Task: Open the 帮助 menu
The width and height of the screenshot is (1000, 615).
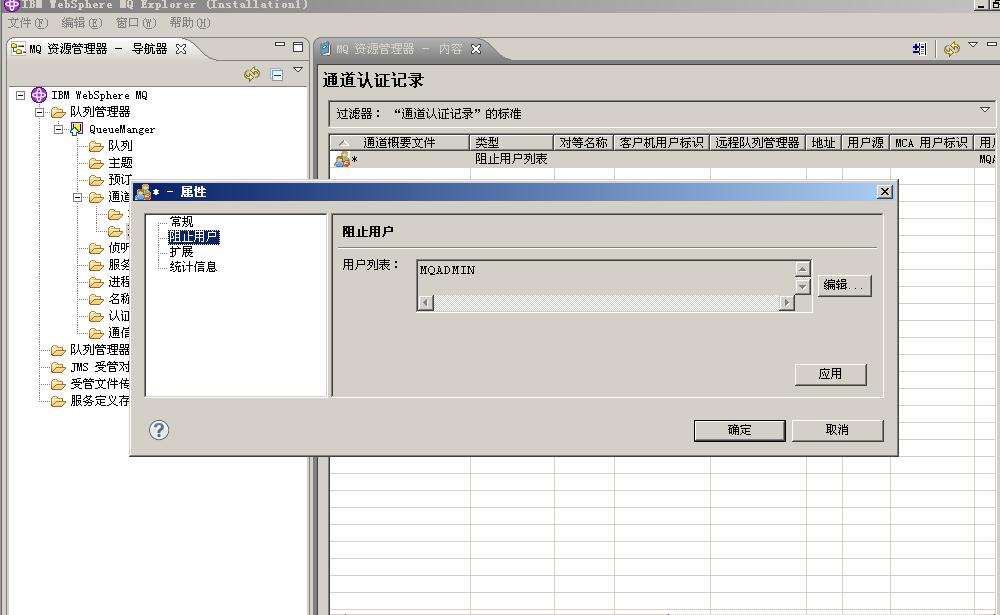Action: [190, 23]
